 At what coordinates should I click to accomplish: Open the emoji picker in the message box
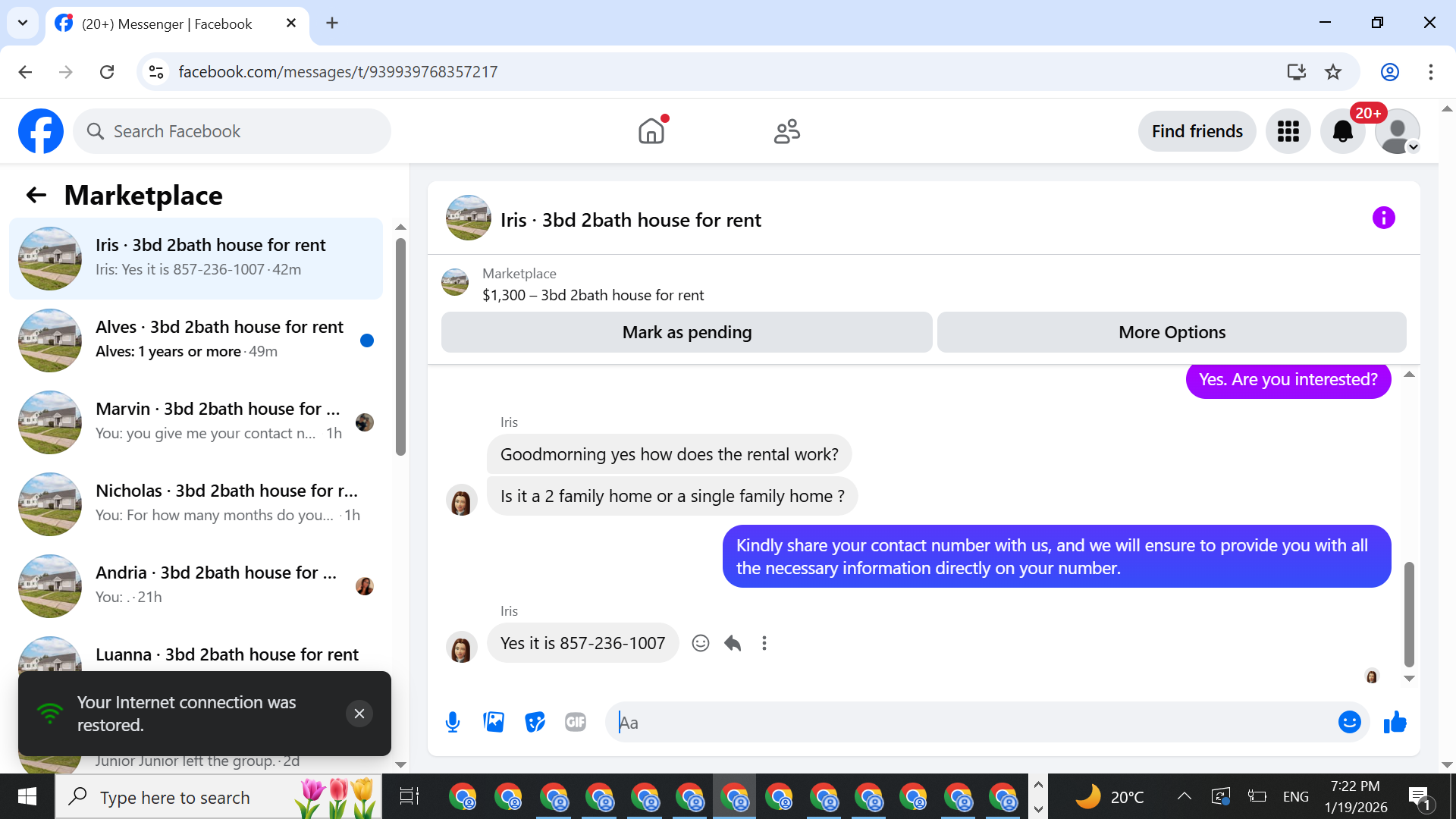(x=1349, y=722)
